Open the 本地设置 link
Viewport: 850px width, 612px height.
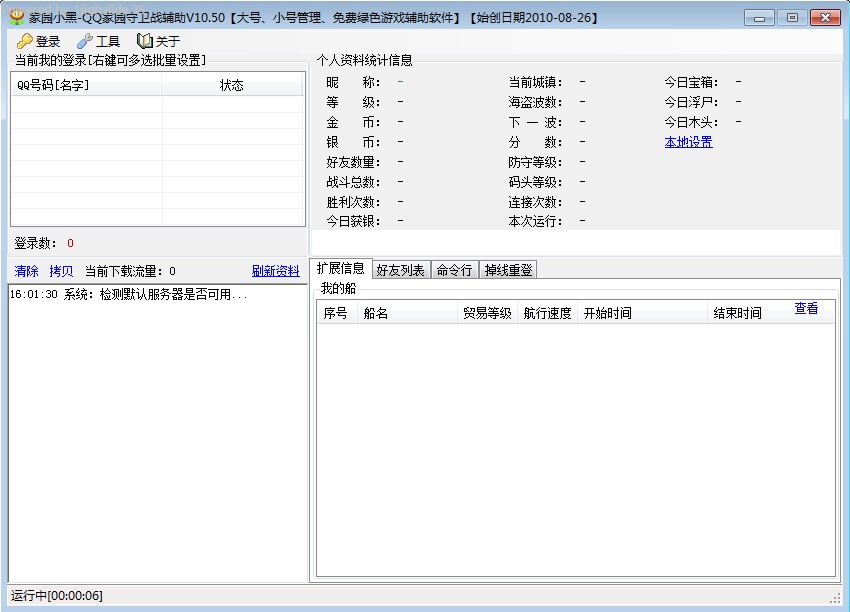point(688,142)
